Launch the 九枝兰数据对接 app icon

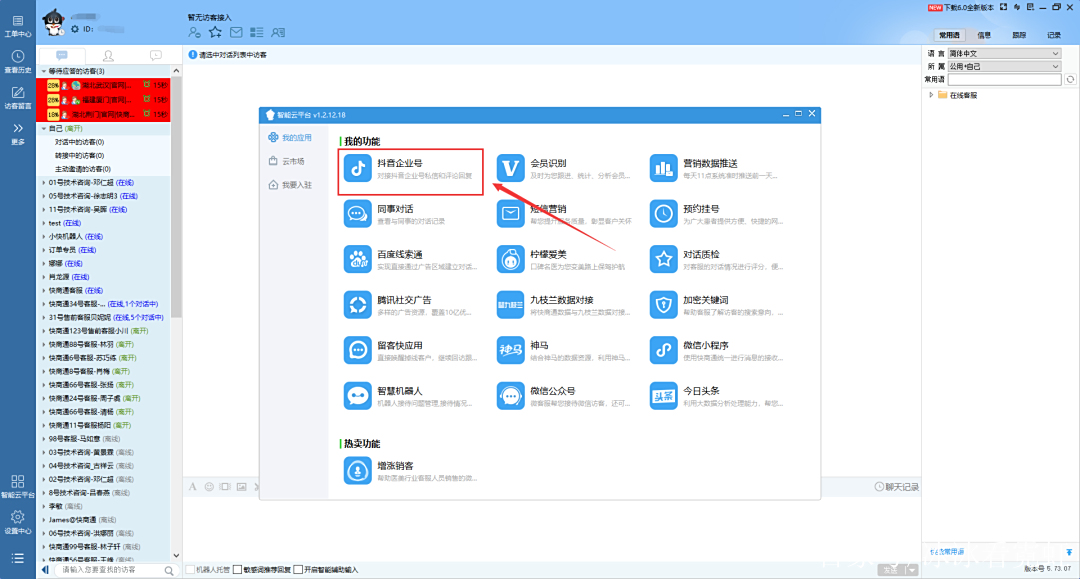coord(510,304)
